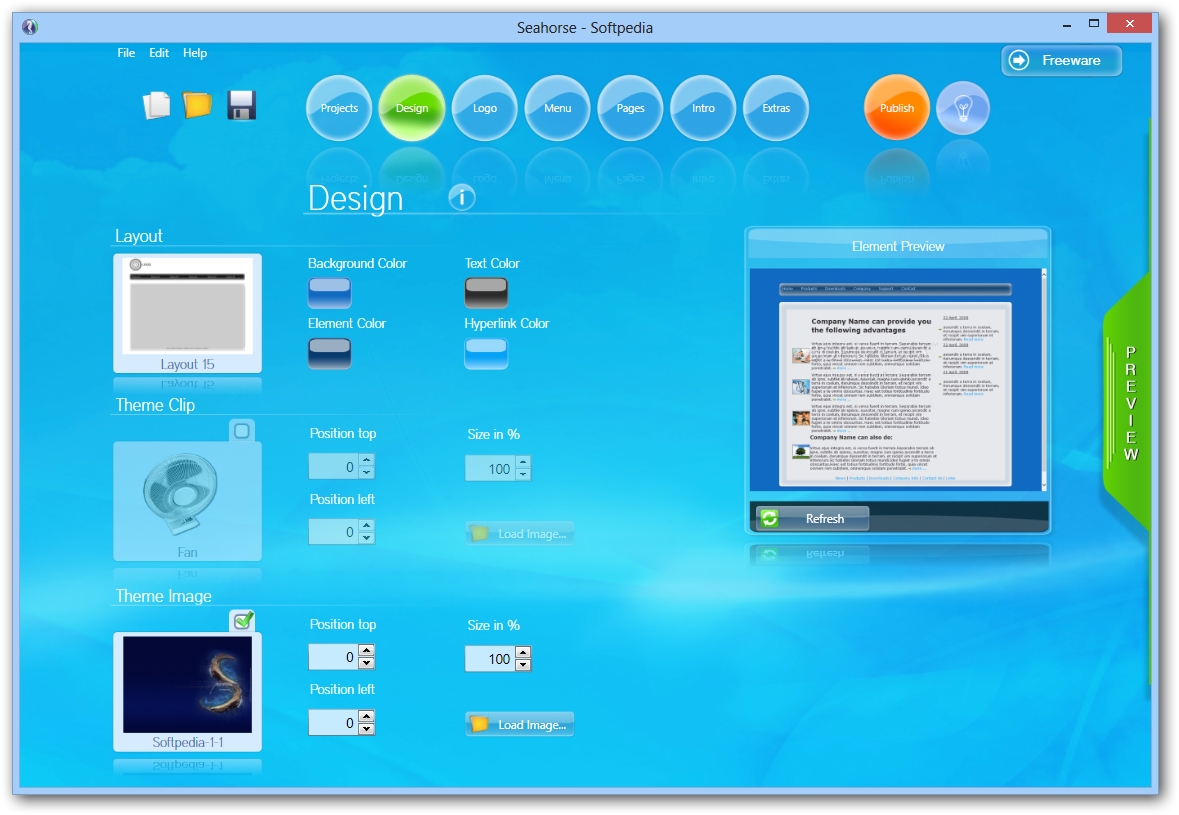Viewport: 1179px width, 815px height.
Task: Open the Intro section bubble
Action: tap(703, 108)
